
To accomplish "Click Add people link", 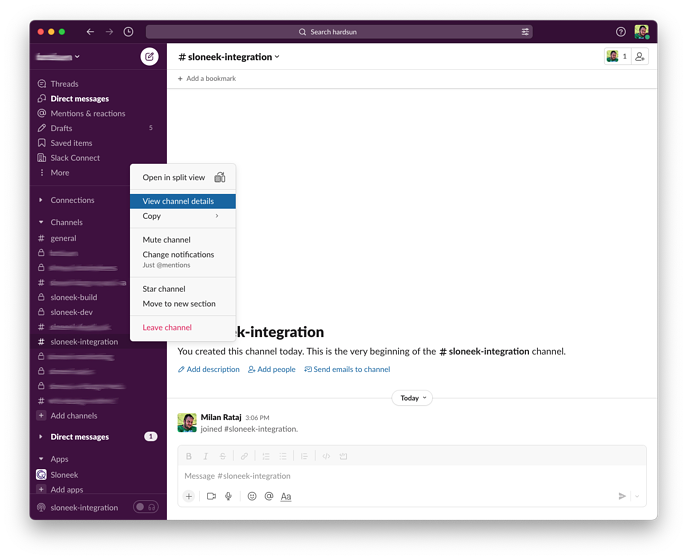I will (x=272, y=370).
